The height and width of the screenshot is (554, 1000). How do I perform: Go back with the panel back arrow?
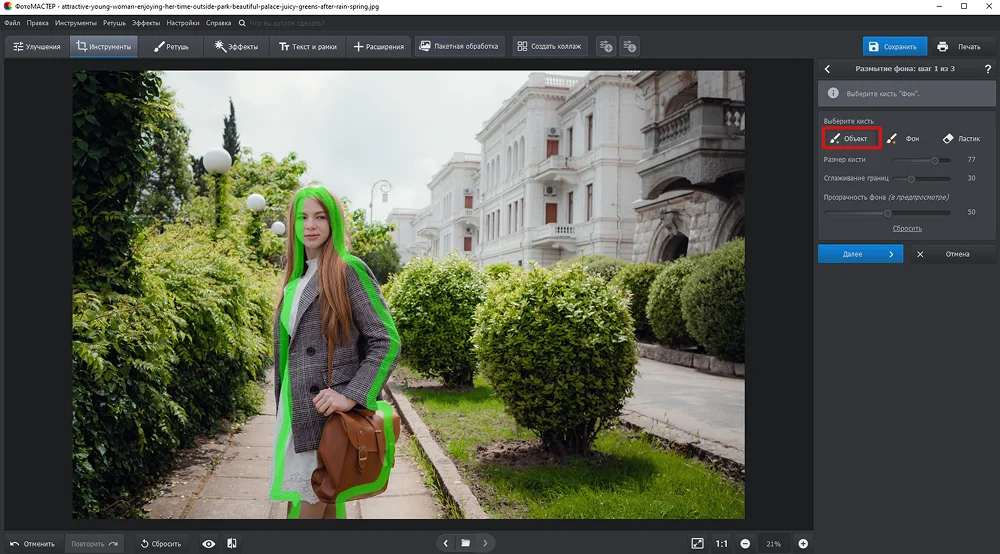(828, 69)
